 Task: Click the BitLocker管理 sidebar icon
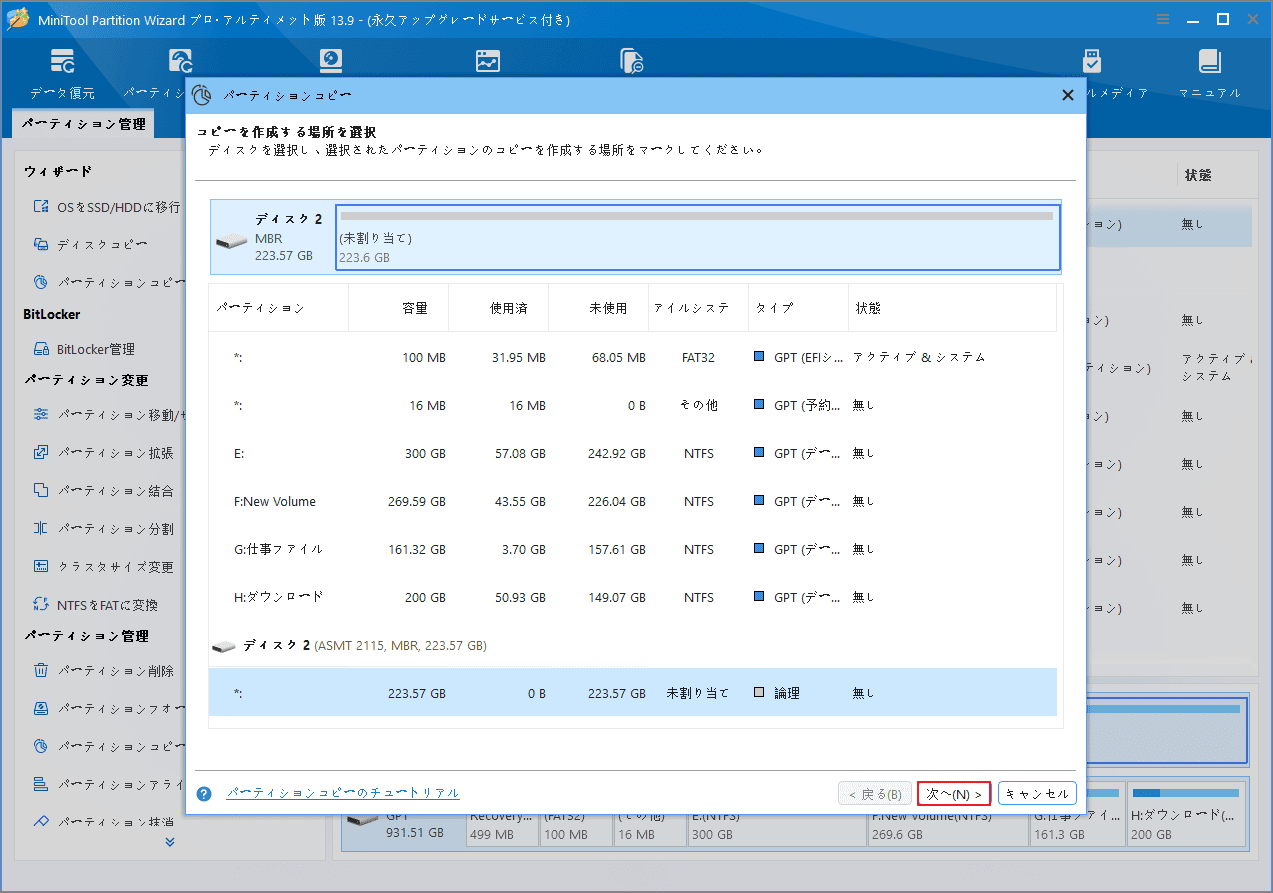[41, 349]
